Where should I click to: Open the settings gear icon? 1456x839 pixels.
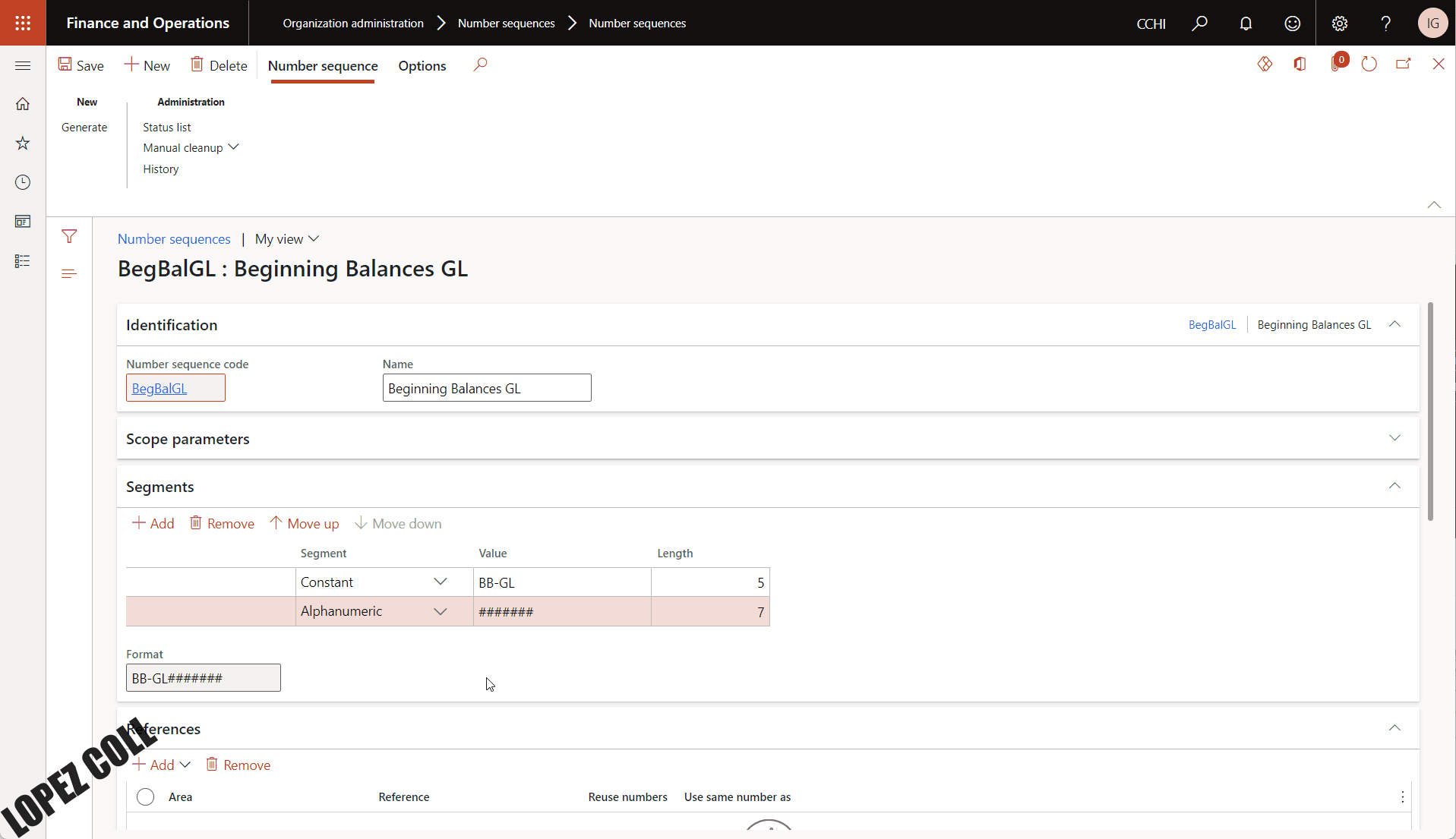(x=1340, y=24)
